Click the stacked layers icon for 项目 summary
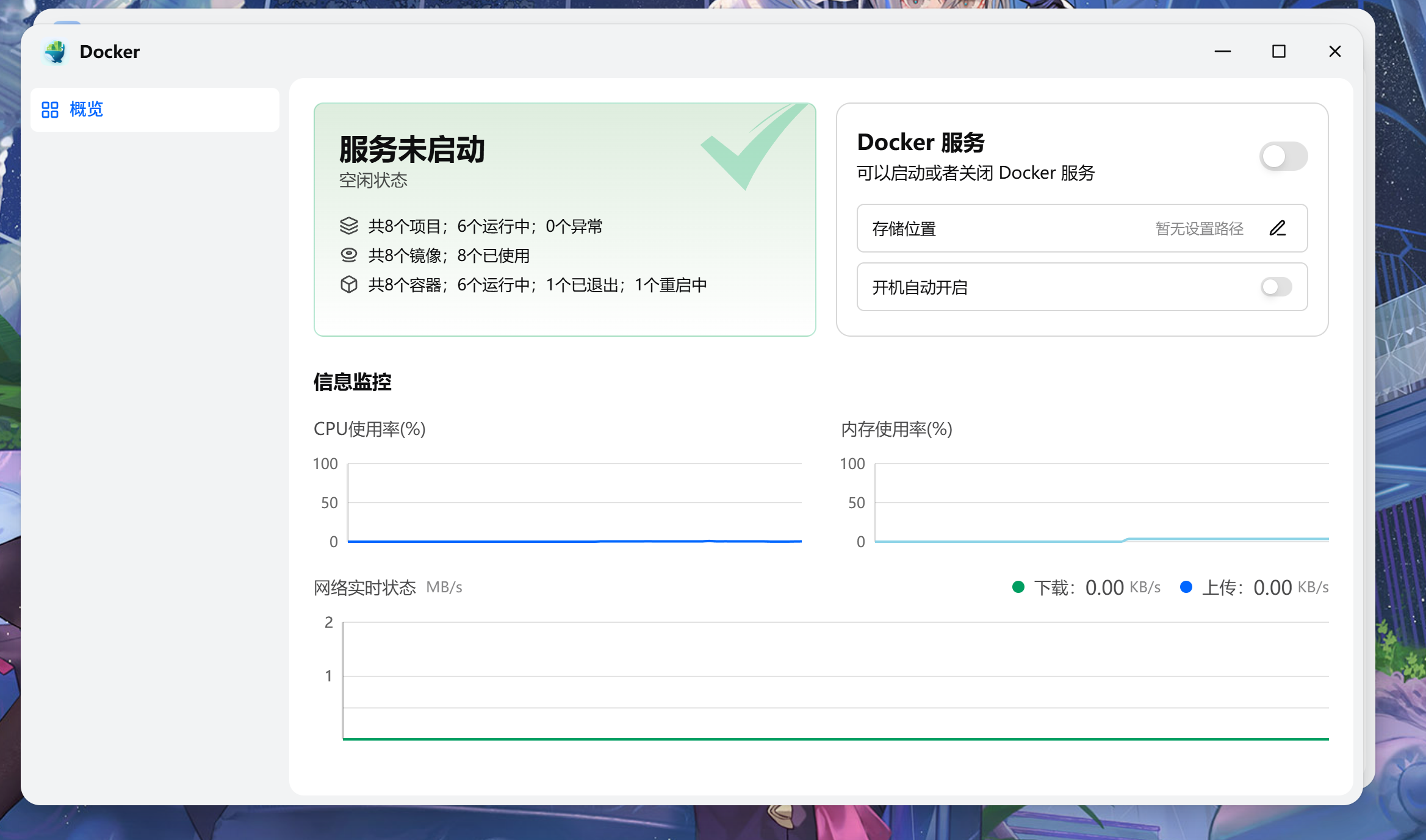1426x840 pixels. 348,225
